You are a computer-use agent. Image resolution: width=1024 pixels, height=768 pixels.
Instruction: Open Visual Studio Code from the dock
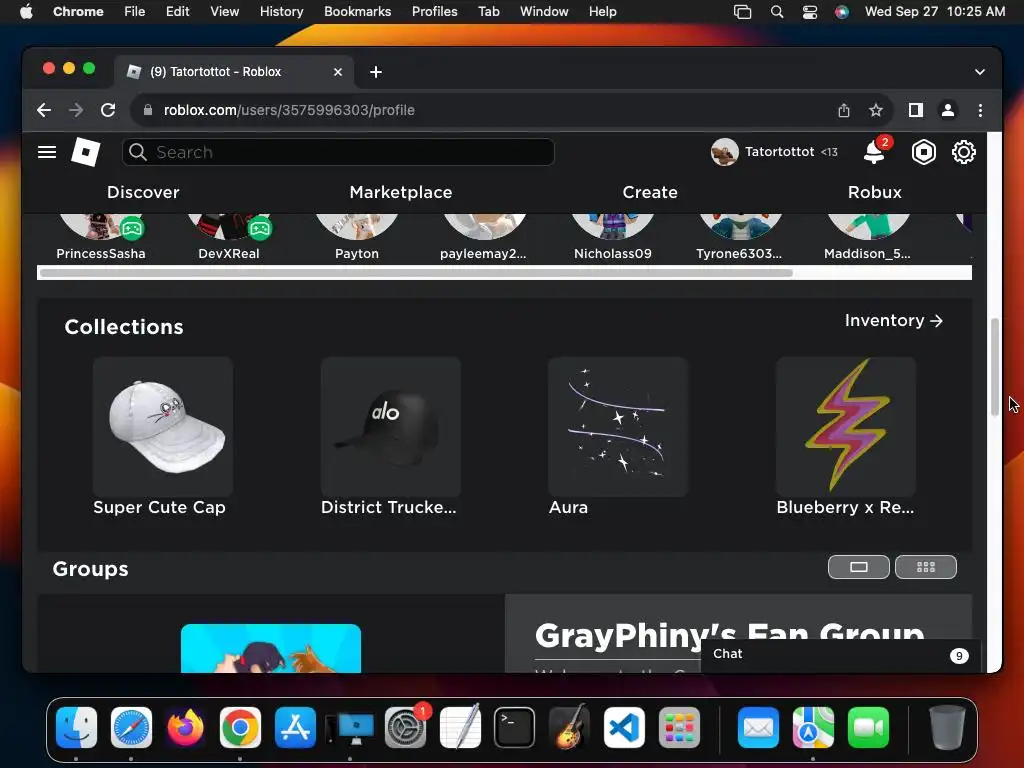point(624,727)
